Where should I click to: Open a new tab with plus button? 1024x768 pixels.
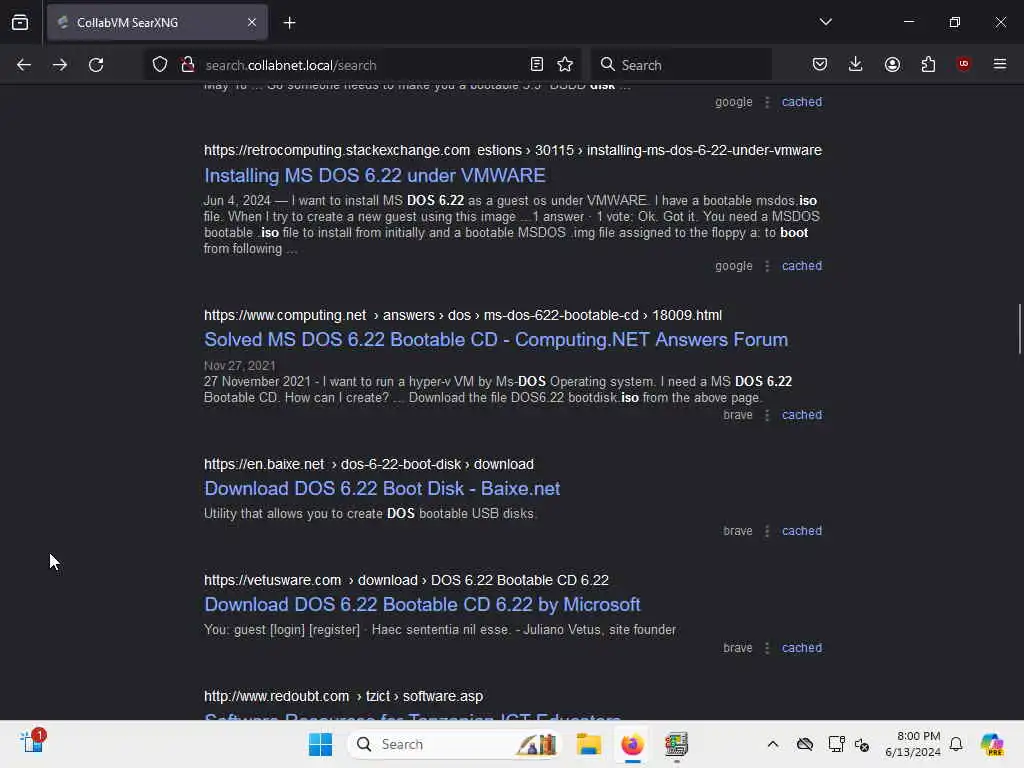pos(289,23)
